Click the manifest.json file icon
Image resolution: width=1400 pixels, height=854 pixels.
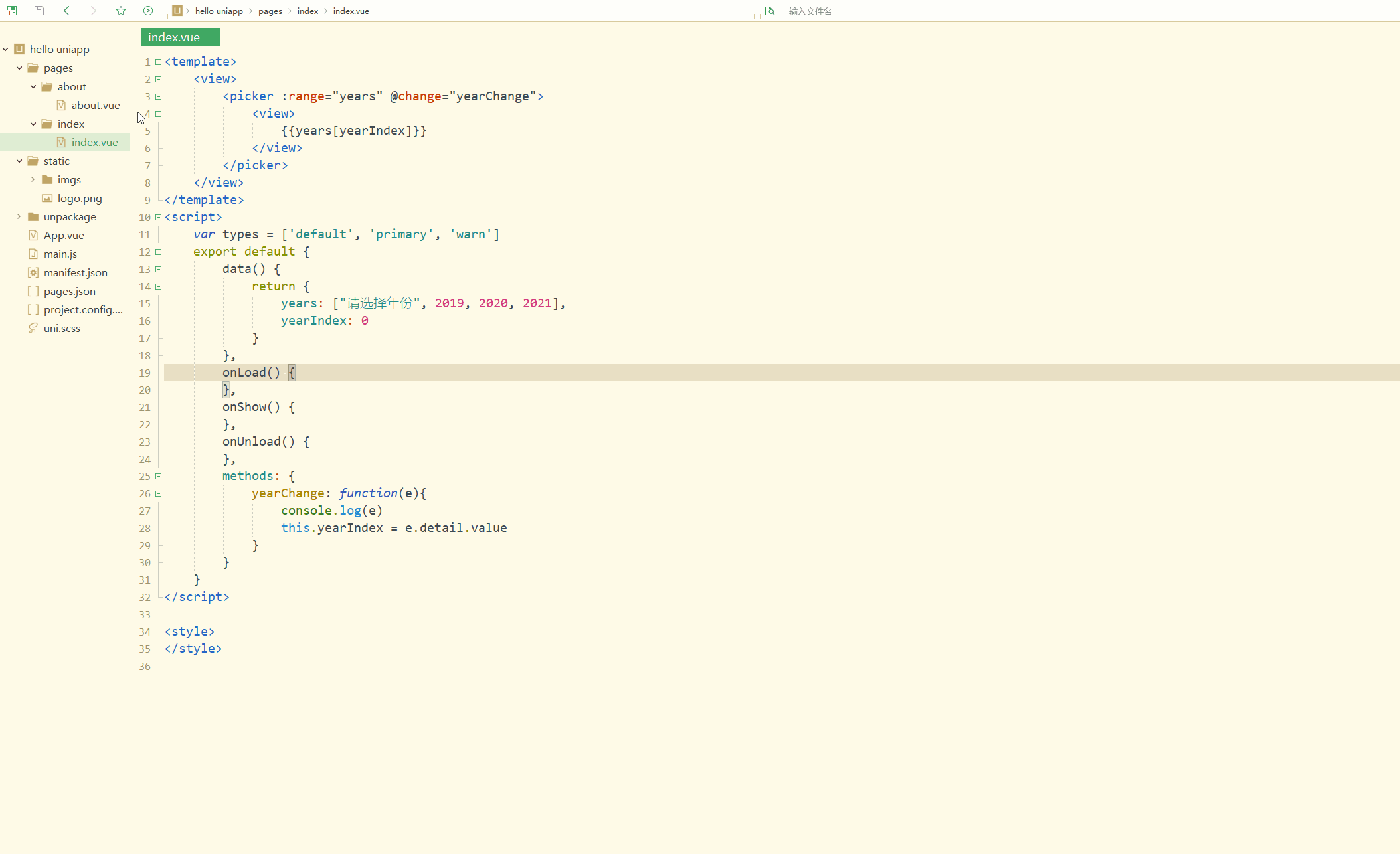pyautogui.click(x=33, y=272)
